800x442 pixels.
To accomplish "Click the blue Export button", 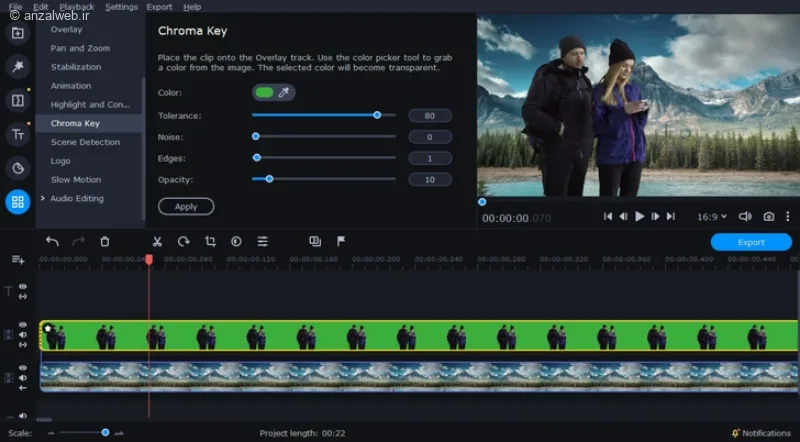I will (751, 242).
